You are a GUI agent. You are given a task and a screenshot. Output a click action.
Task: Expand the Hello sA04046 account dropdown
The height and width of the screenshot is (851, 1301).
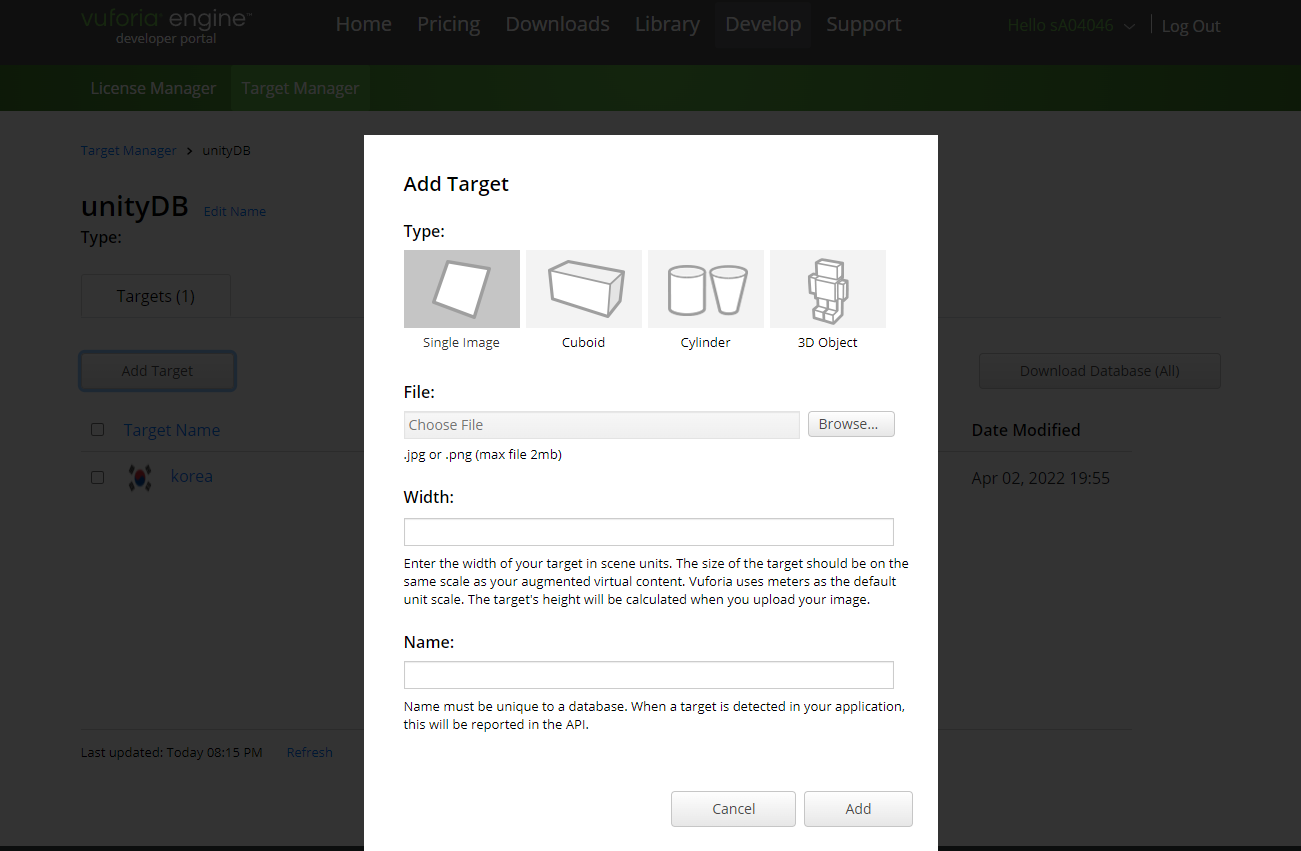click(1071, 26)
